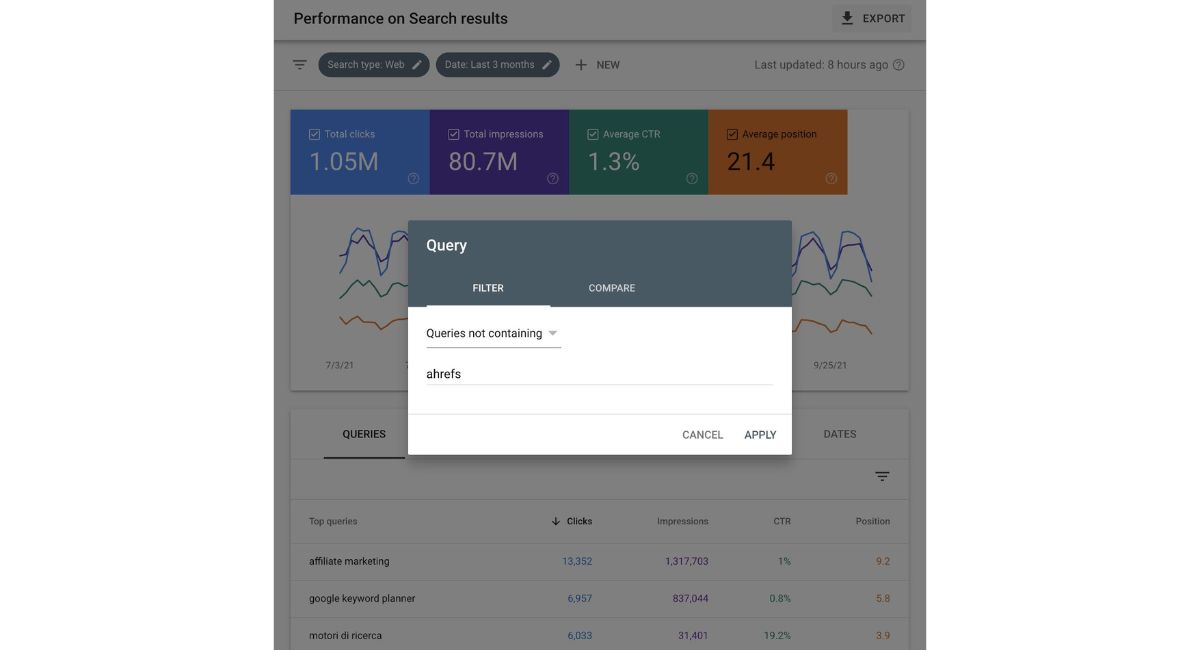Click Apply in the Query dialog
The height and width of the screenshot is (650, 1200).
760,435
